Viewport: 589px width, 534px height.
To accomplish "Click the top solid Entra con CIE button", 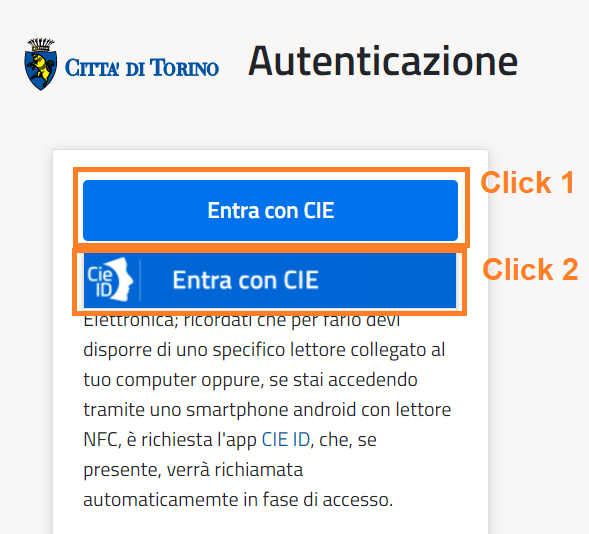I will [270, 210].
